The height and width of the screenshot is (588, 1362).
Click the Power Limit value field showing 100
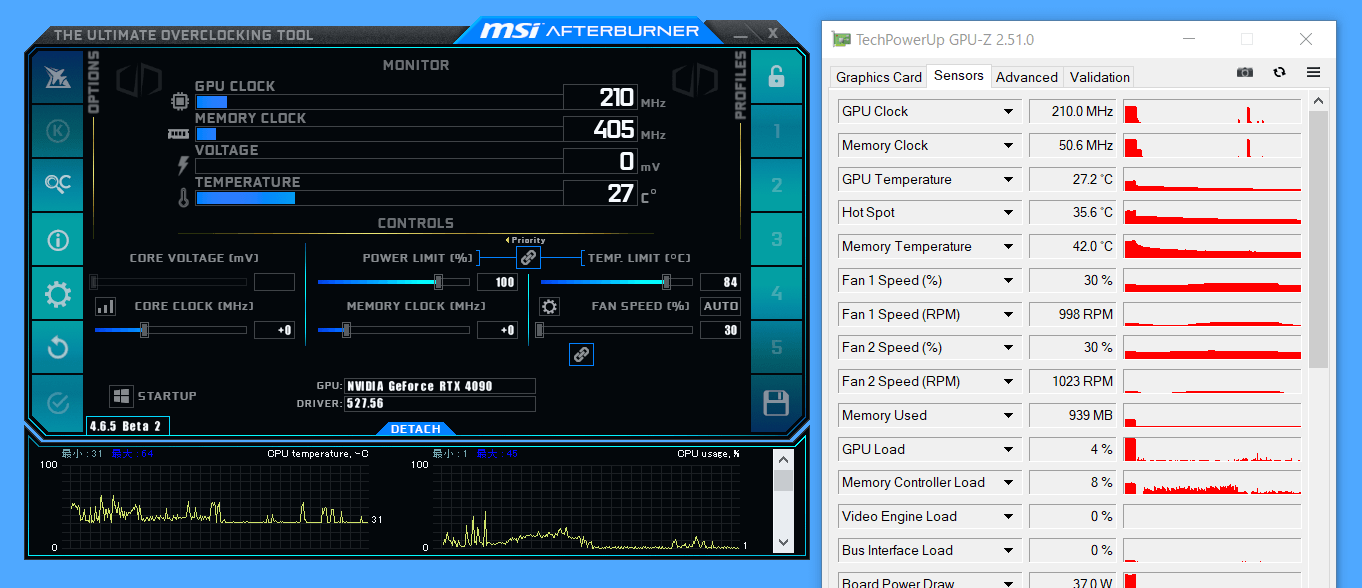coord(497,282)
